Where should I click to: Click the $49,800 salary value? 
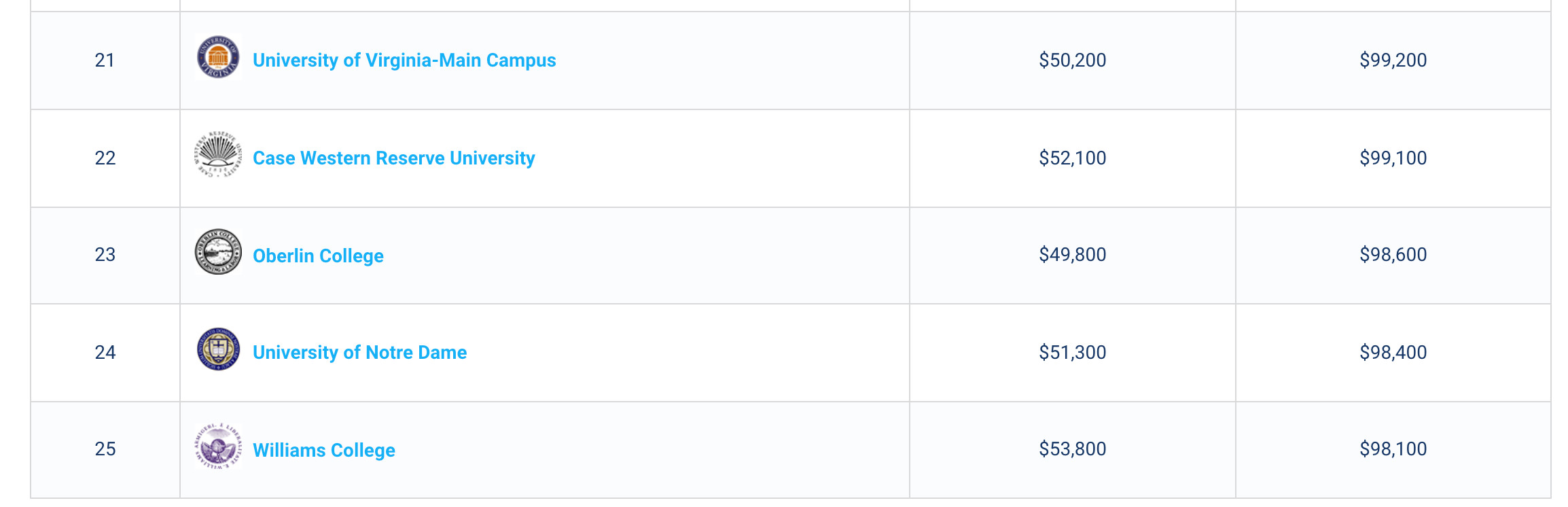click(1073, 255)
